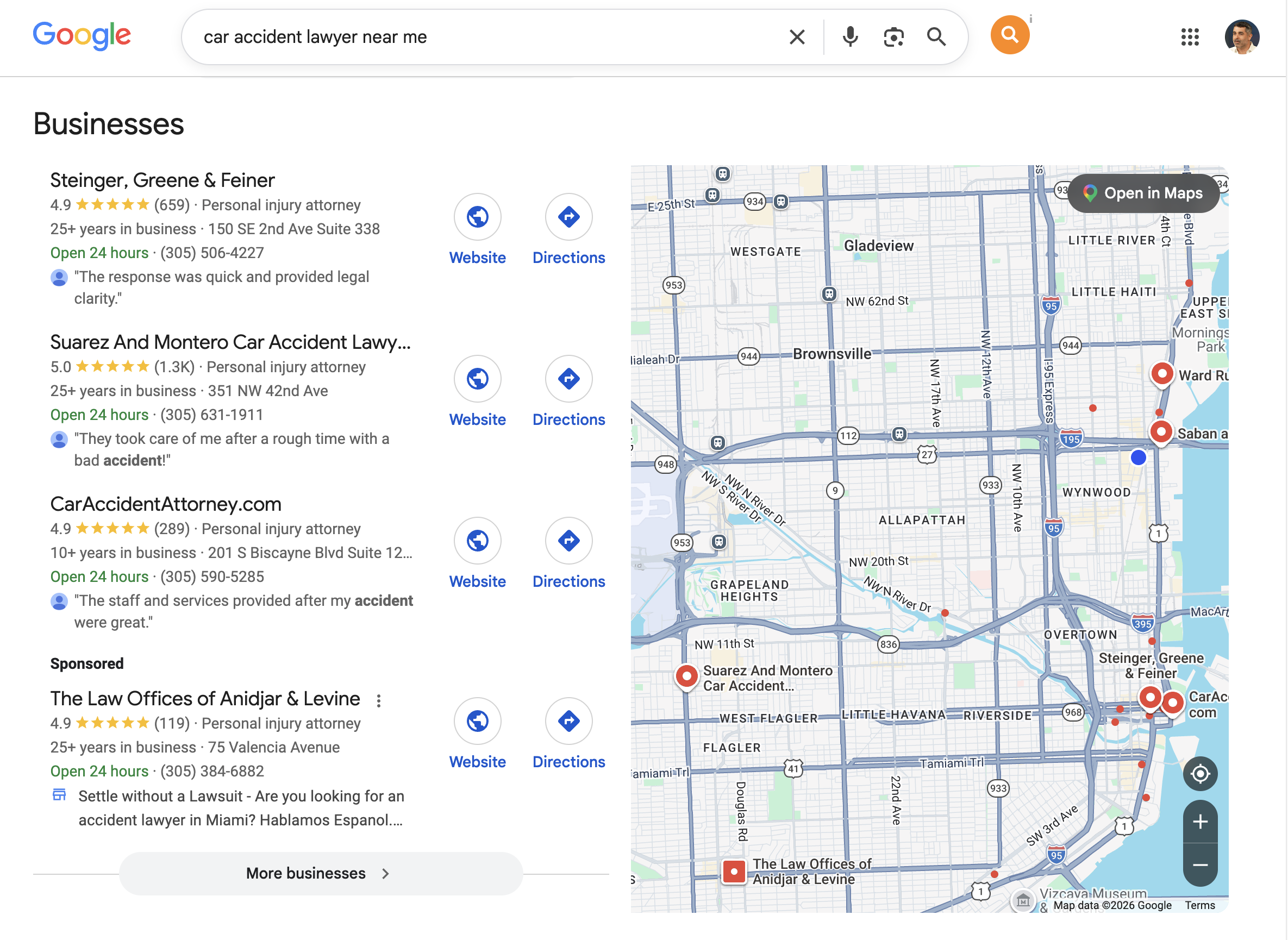The image size is (1288, 940).
Task: Click the orange search extension button
Action: pyautogui.click(x=1010, y=35)
